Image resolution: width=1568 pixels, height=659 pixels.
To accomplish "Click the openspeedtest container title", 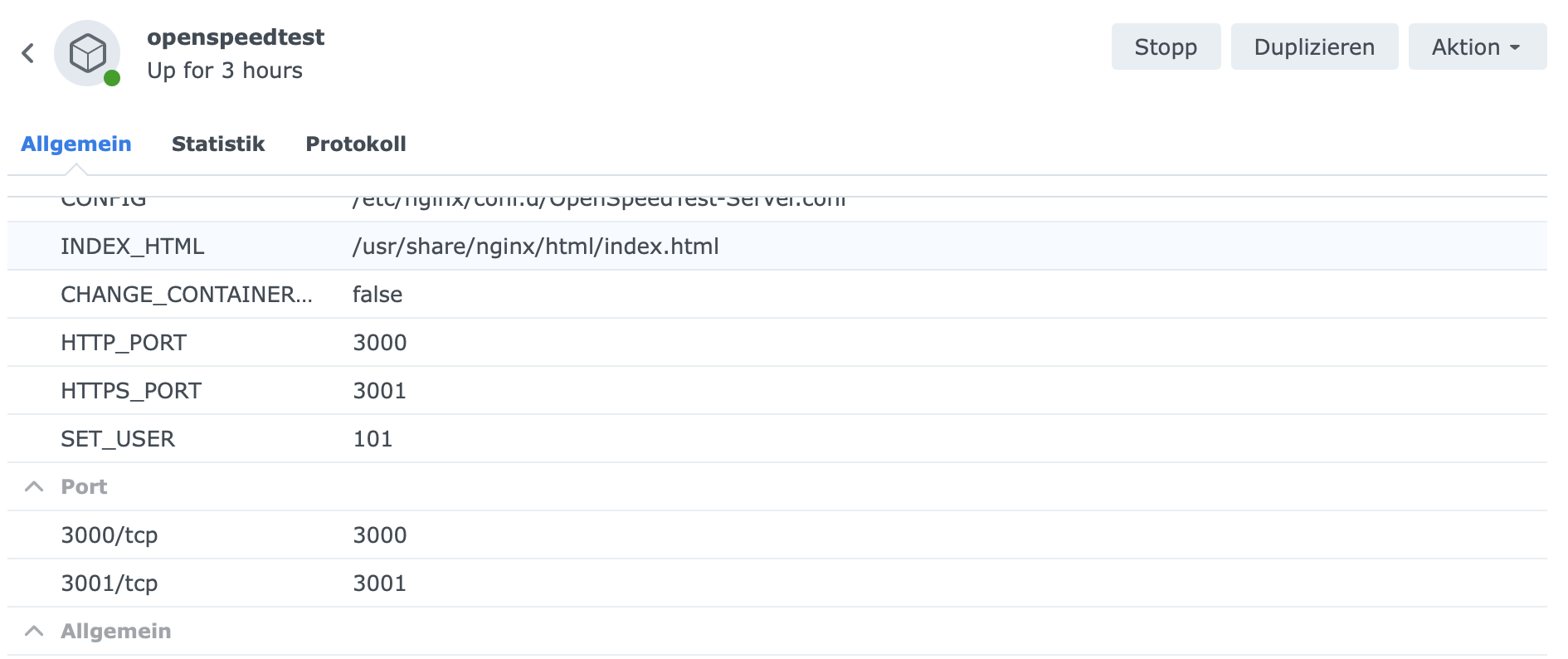I will point(236,37).
